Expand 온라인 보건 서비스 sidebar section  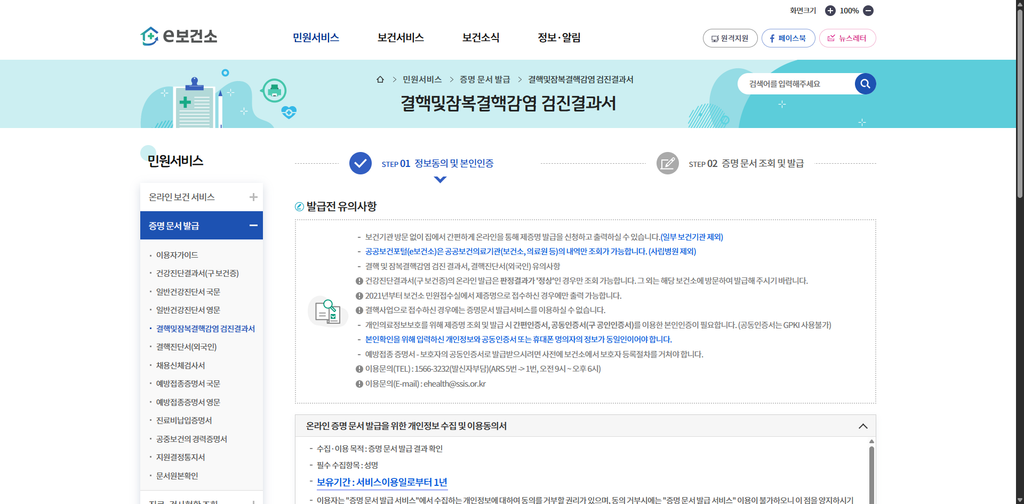click(253, 197)
